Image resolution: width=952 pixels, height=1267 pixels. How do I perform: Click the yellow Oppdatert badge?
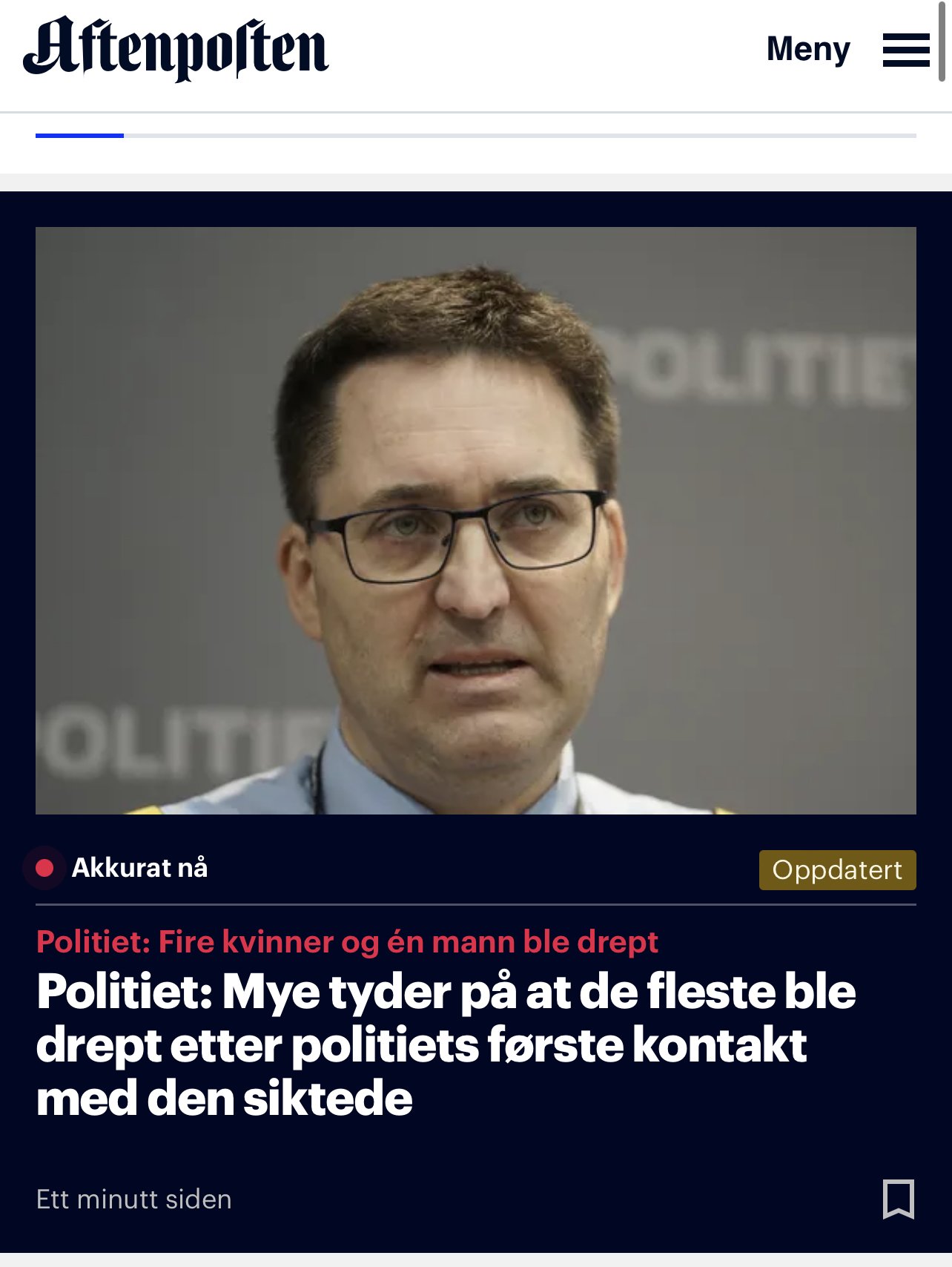coord(837,869)
